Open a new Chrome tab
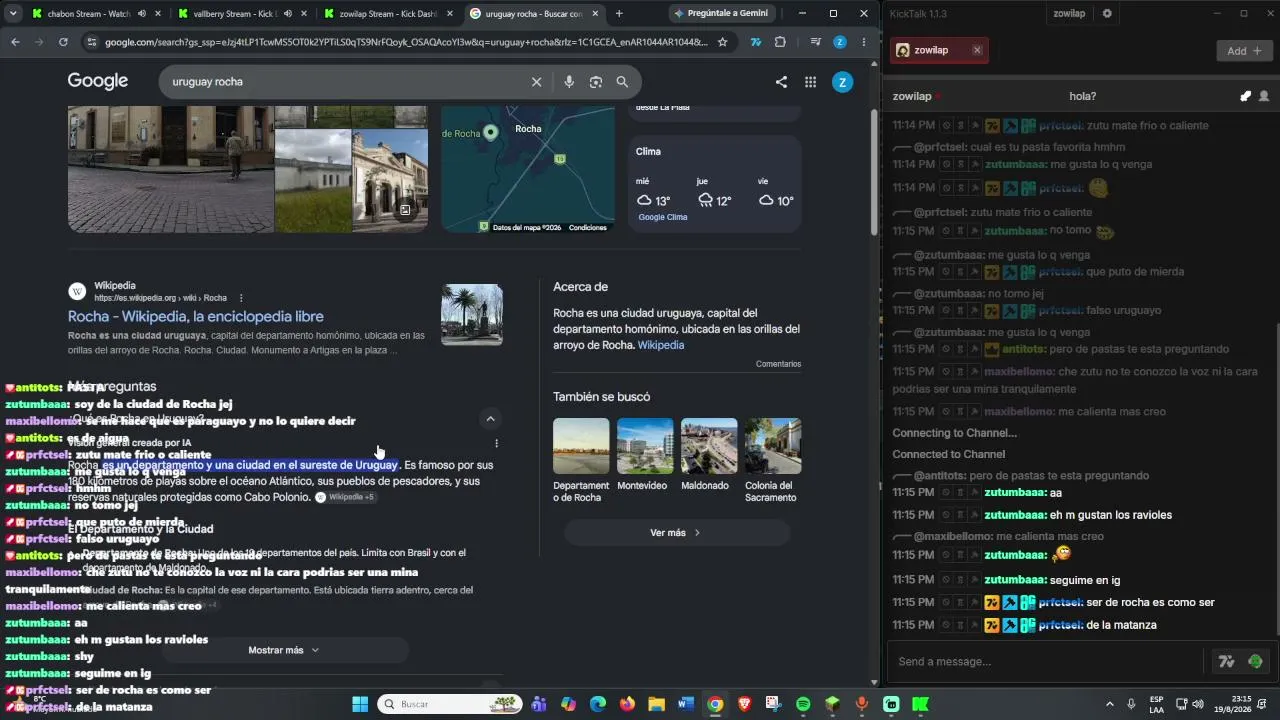This screenshot has width=1280, height=720. coord(619,14)
